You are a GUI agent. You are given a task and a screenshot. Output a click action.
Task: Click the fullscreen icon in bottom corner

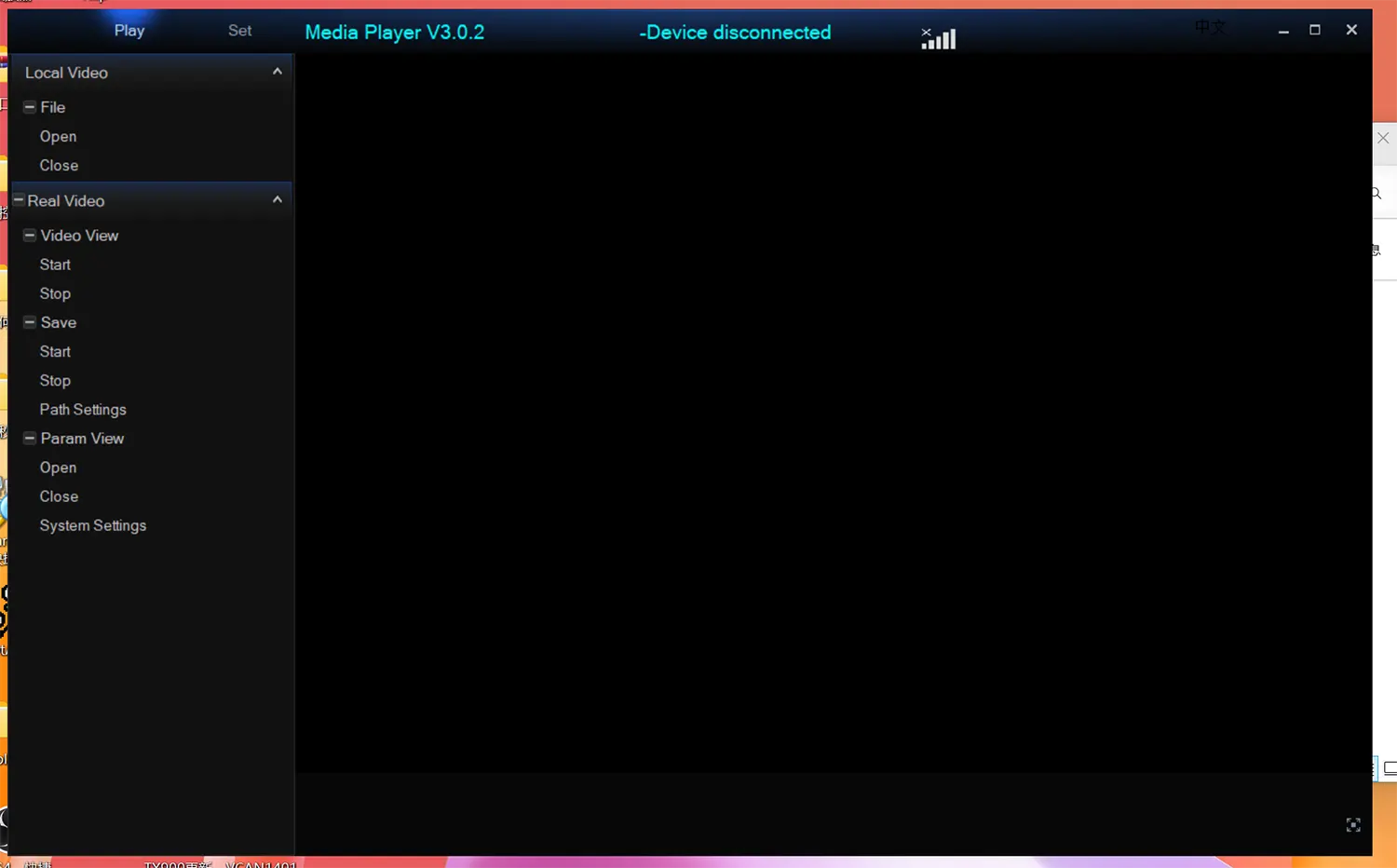1353,824
